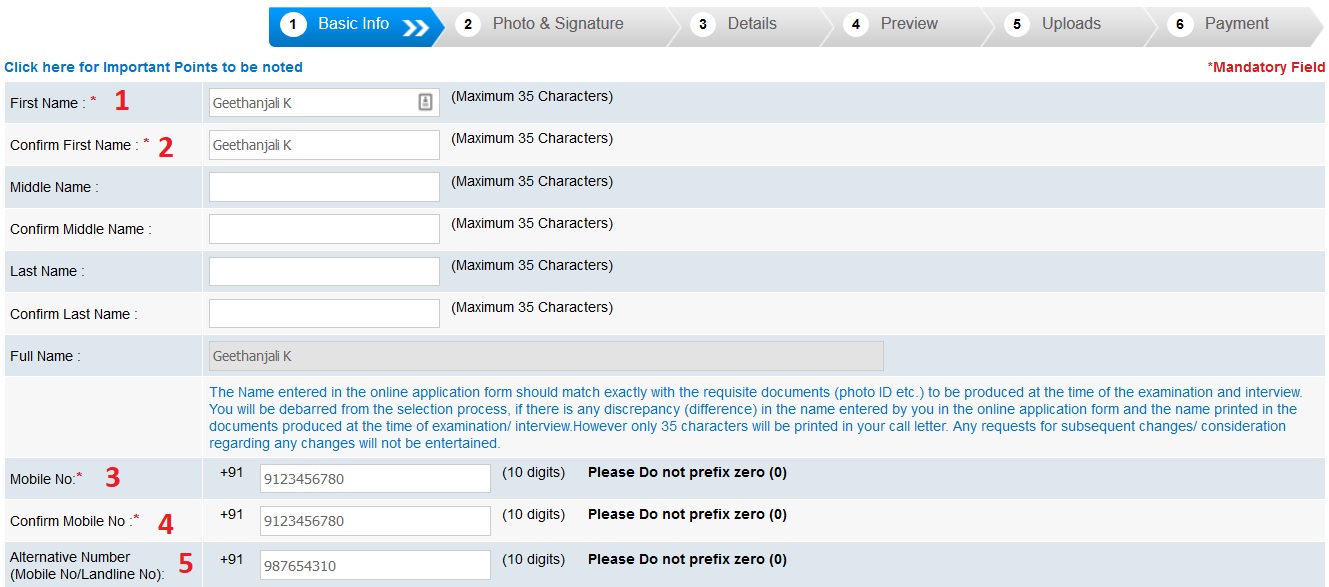Focus the Confirm First Name field

pyautogui.click(x=324, y=145)
